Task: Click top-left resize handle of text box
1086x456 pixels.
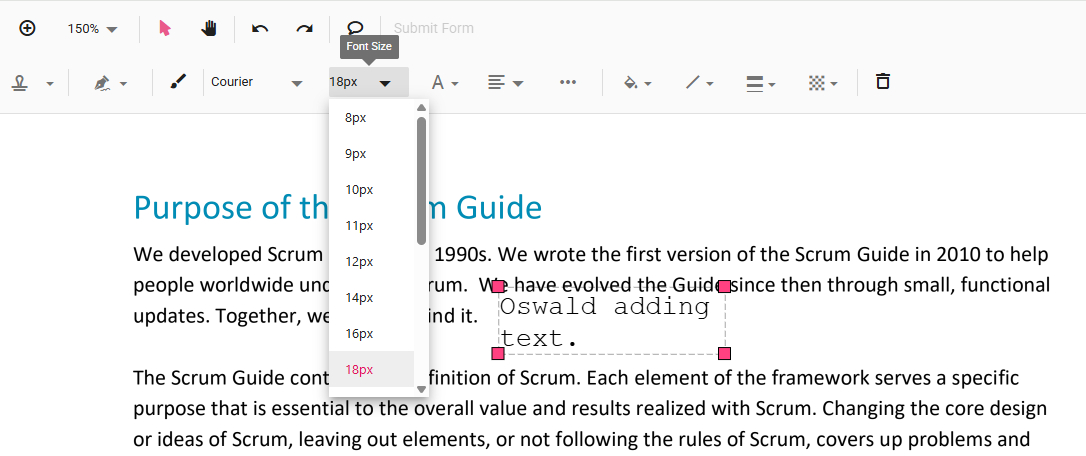Action: pos(498,286)
